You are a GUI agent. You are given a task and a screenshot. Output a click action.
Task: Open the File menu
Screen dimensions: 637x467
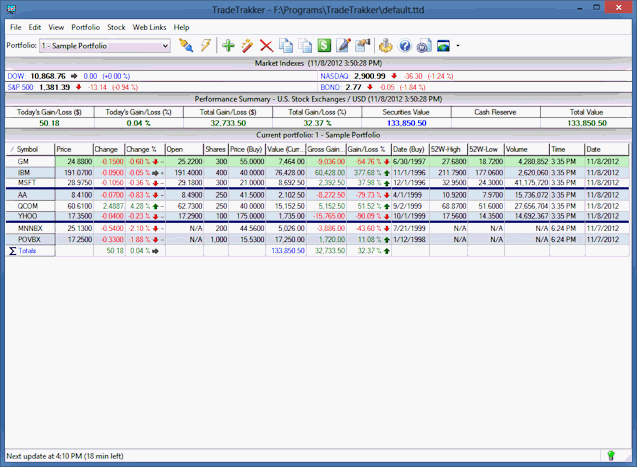15,27
